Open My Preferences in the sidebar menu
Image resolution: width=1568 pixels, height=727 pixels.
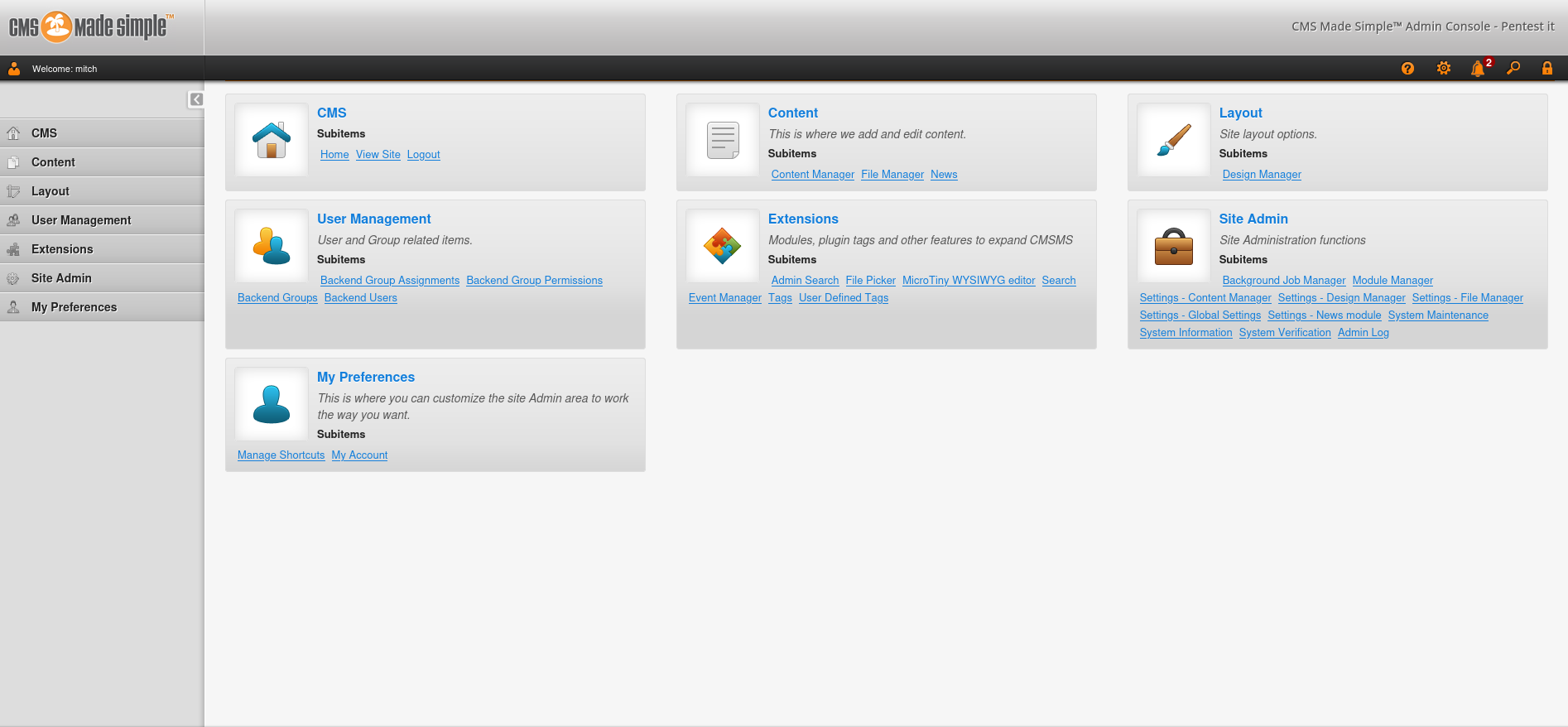coord(102,307)
